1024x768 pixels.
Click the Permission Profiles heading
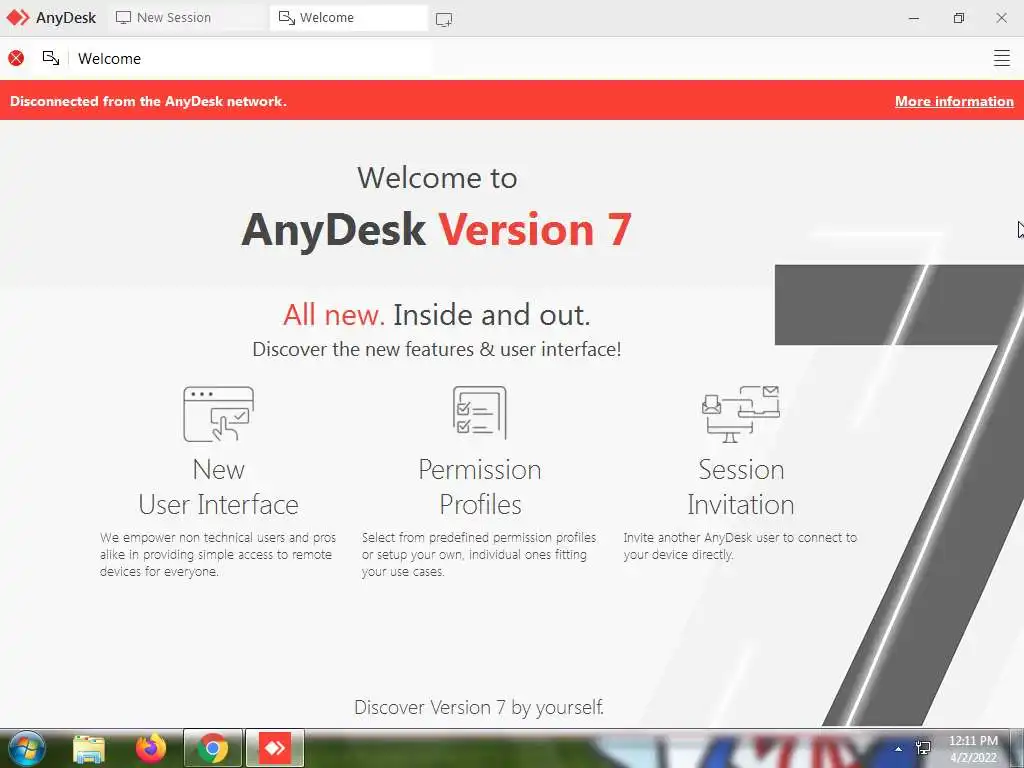point(480,487)
